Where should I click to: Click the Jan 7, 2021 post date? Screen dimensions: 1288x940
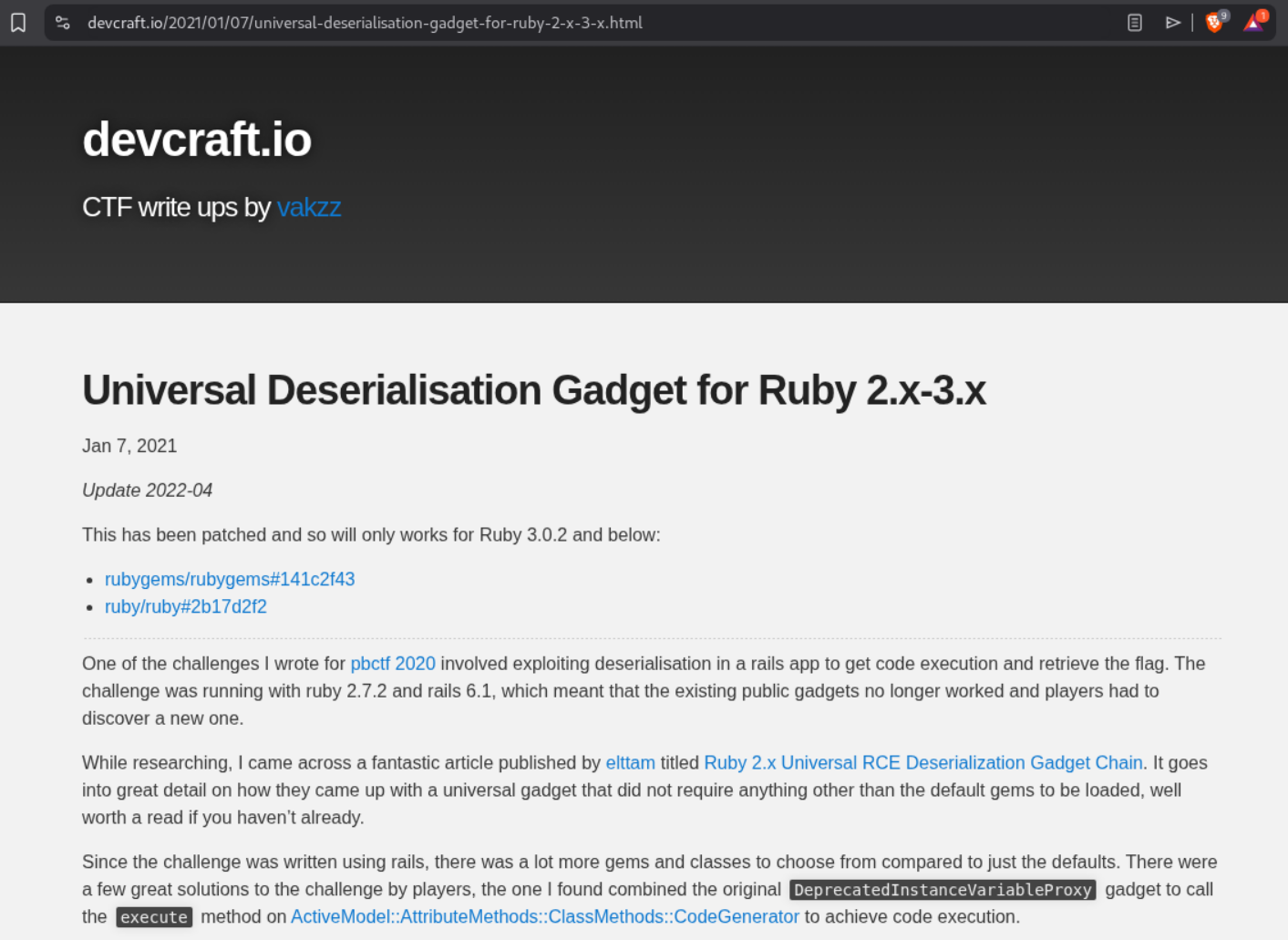point(129,446)
